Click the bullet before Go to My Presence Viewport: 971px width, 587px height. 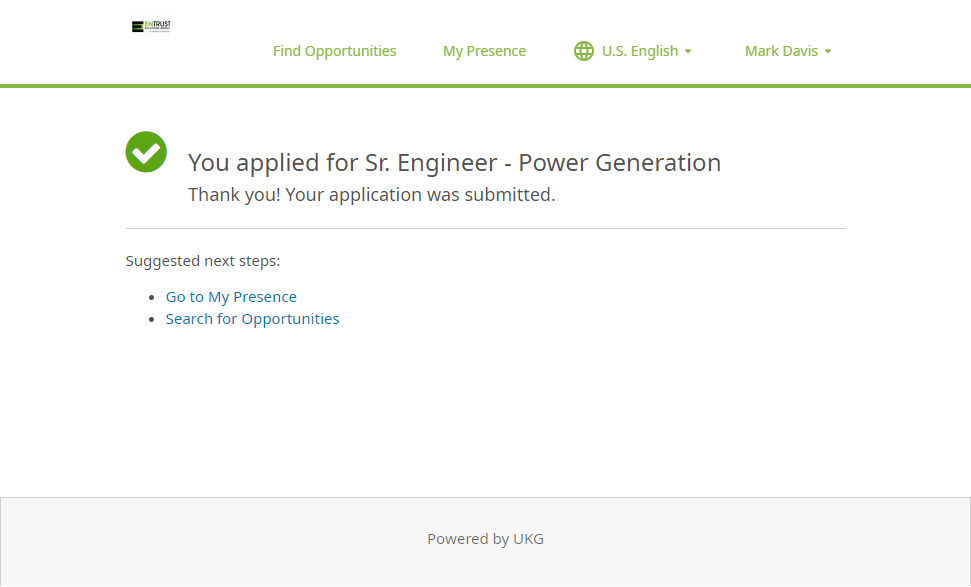pos(153,298)
